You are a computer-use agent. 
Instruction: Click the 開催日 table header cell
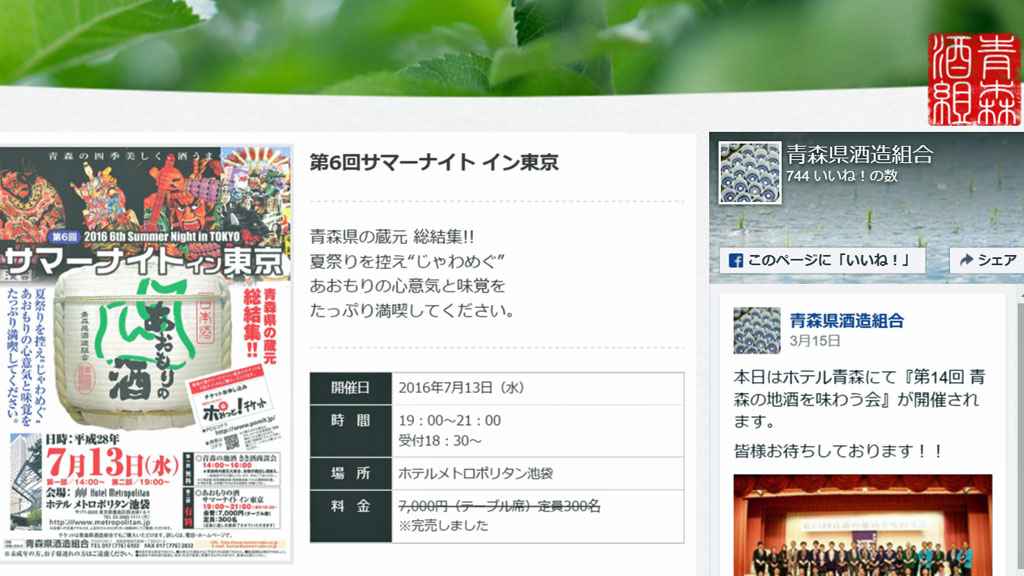pos(351,388)
